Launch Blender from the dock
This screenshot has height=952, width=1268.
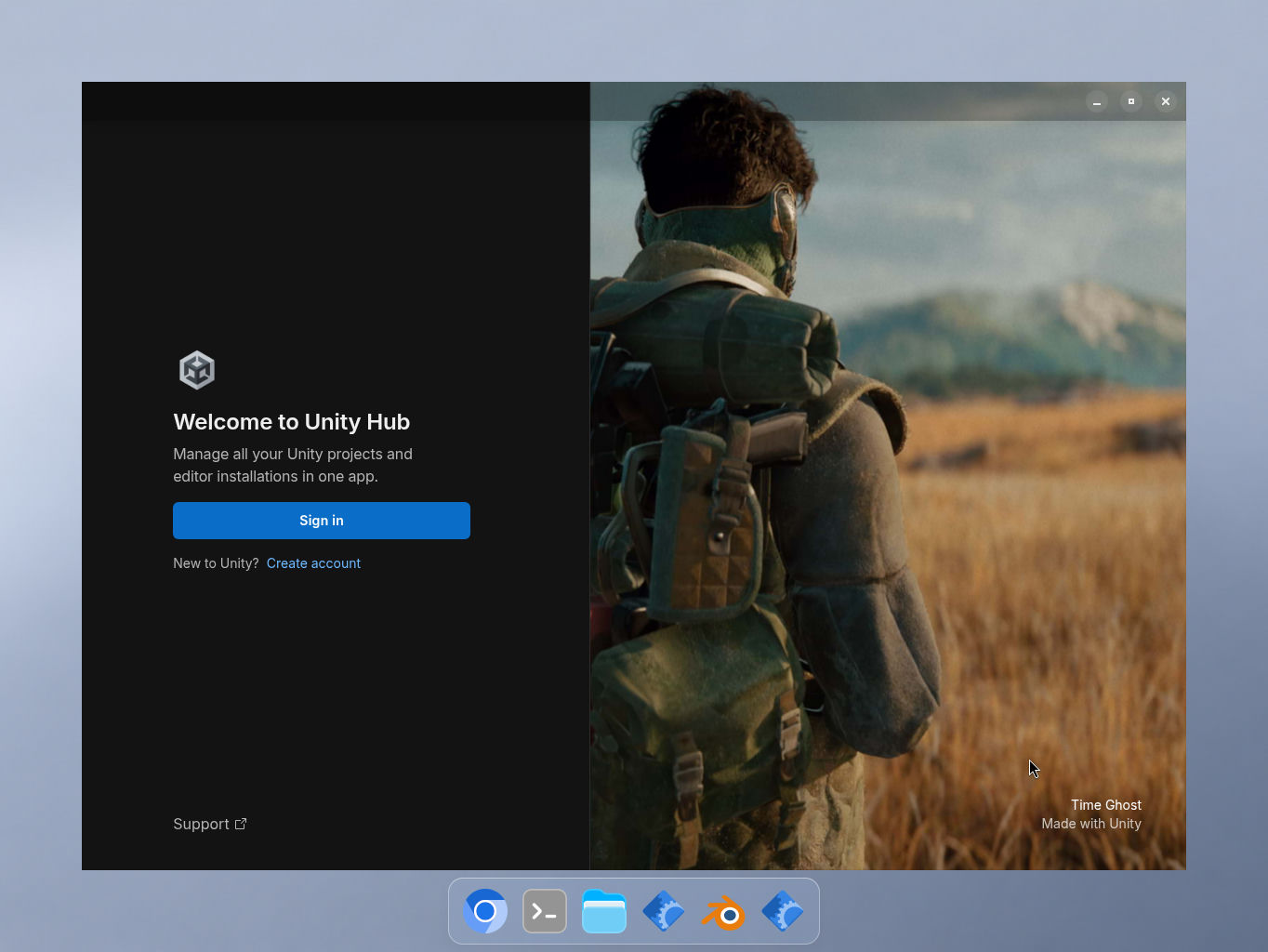tap(723, 911)
